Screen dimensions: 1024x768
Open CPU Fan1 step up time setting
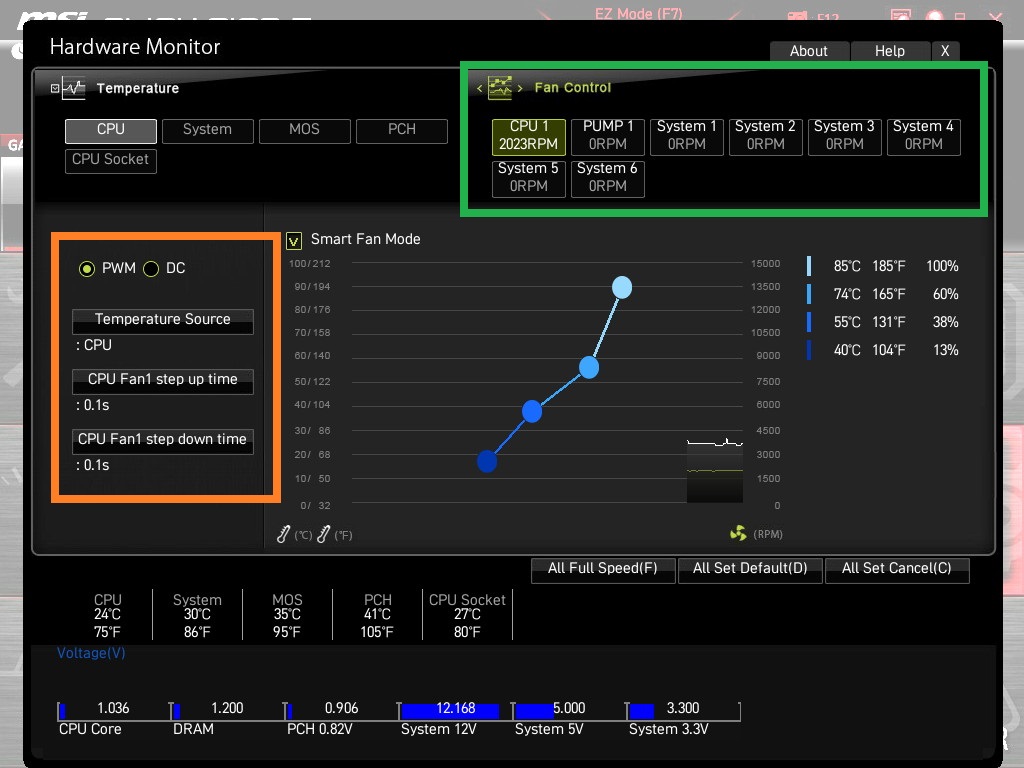click(163, 381)
